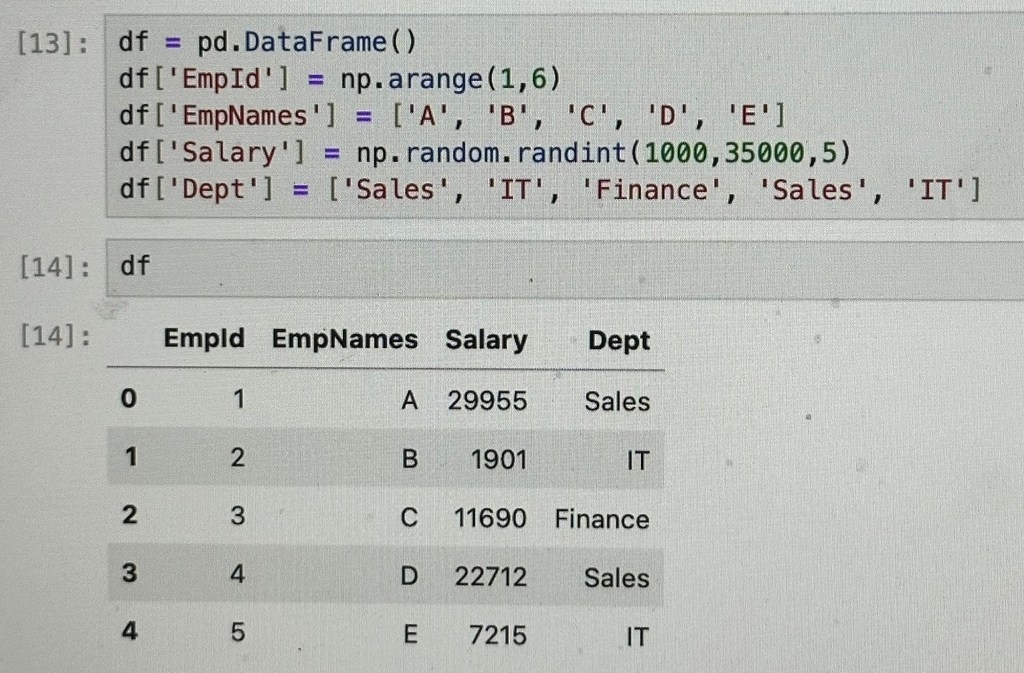The image size is (1024, 673).
Task: Click the salary value 29955
Action: click(487, 401)
